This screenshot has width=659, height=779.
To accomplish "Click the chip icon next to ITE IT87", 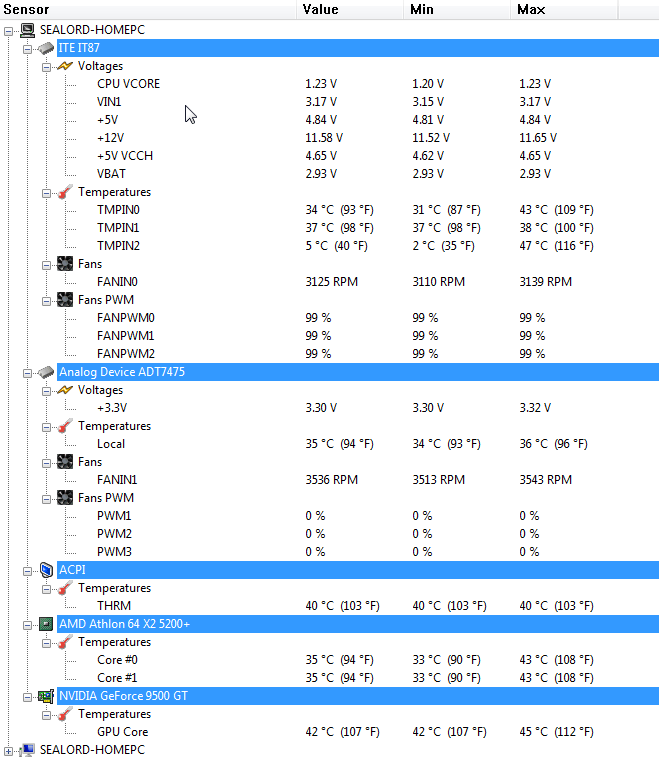I will pyautogui.click(x=46, y=48).
